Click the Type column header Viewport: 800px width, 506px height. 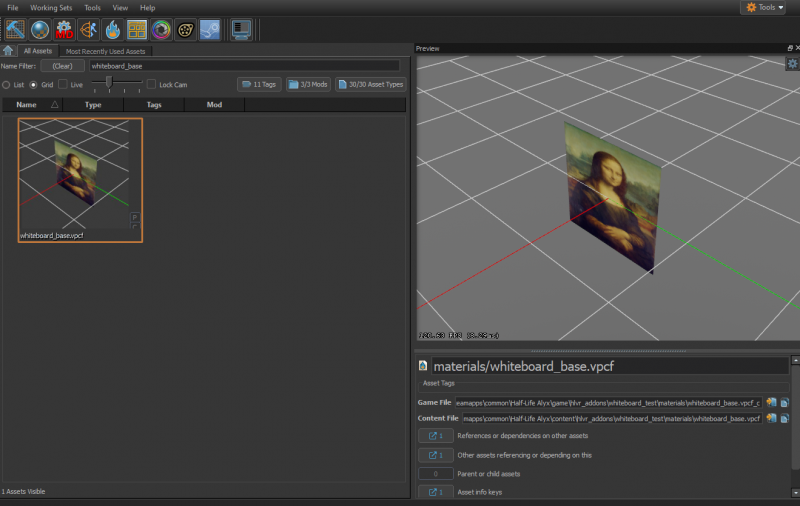click(x=93, y=105)
